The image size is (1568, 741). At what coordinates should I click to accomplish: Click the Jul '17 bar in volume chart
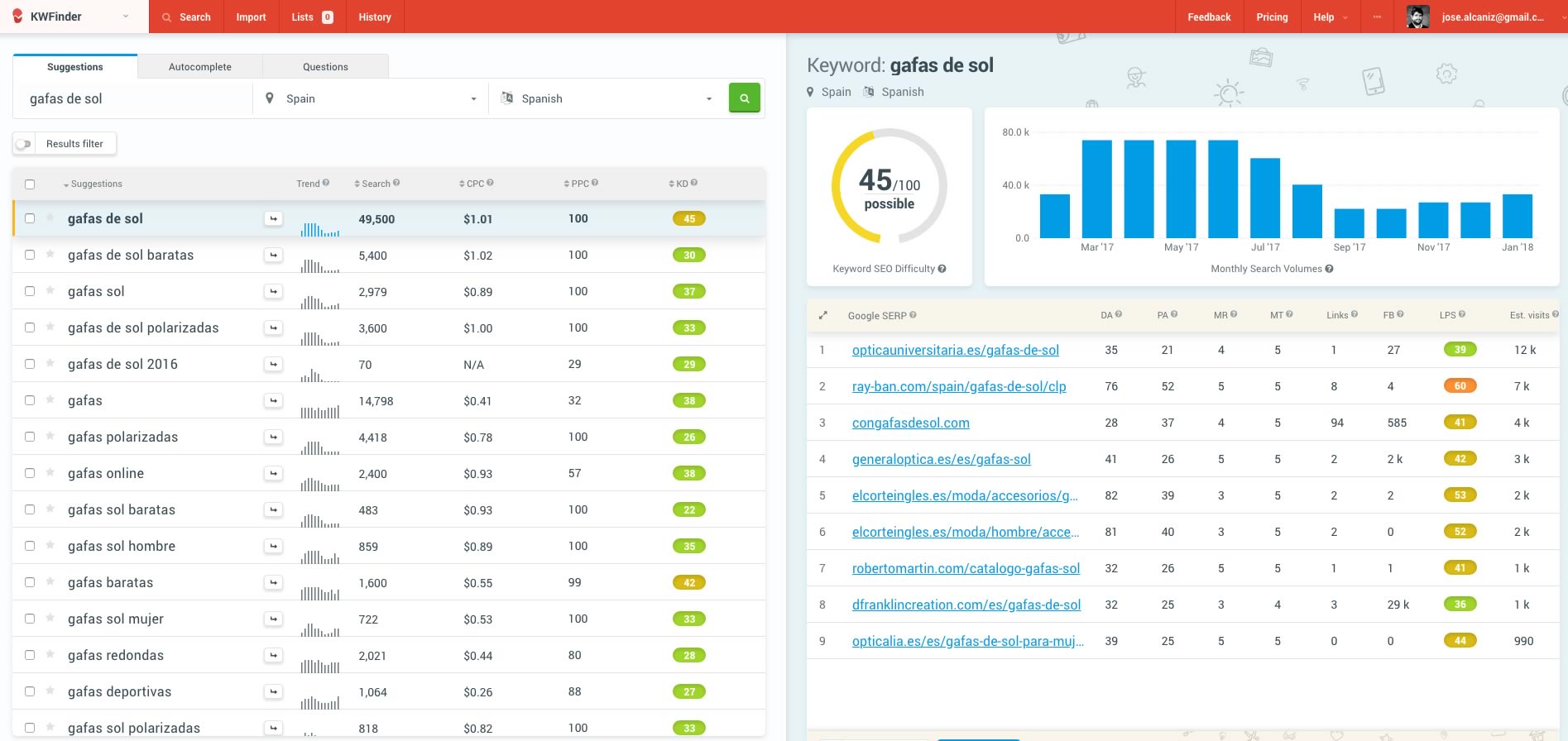(x=1265, y=198)
